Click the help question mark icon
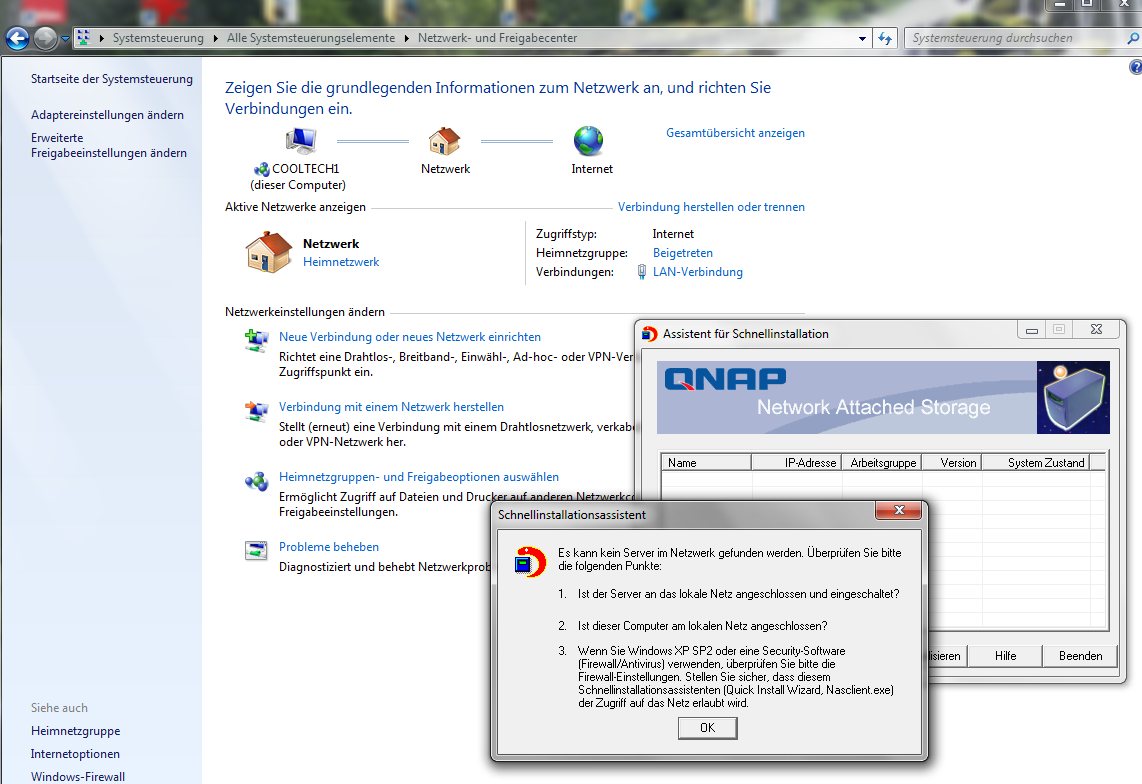1142x784 pixels. [x=1135, y=68]
